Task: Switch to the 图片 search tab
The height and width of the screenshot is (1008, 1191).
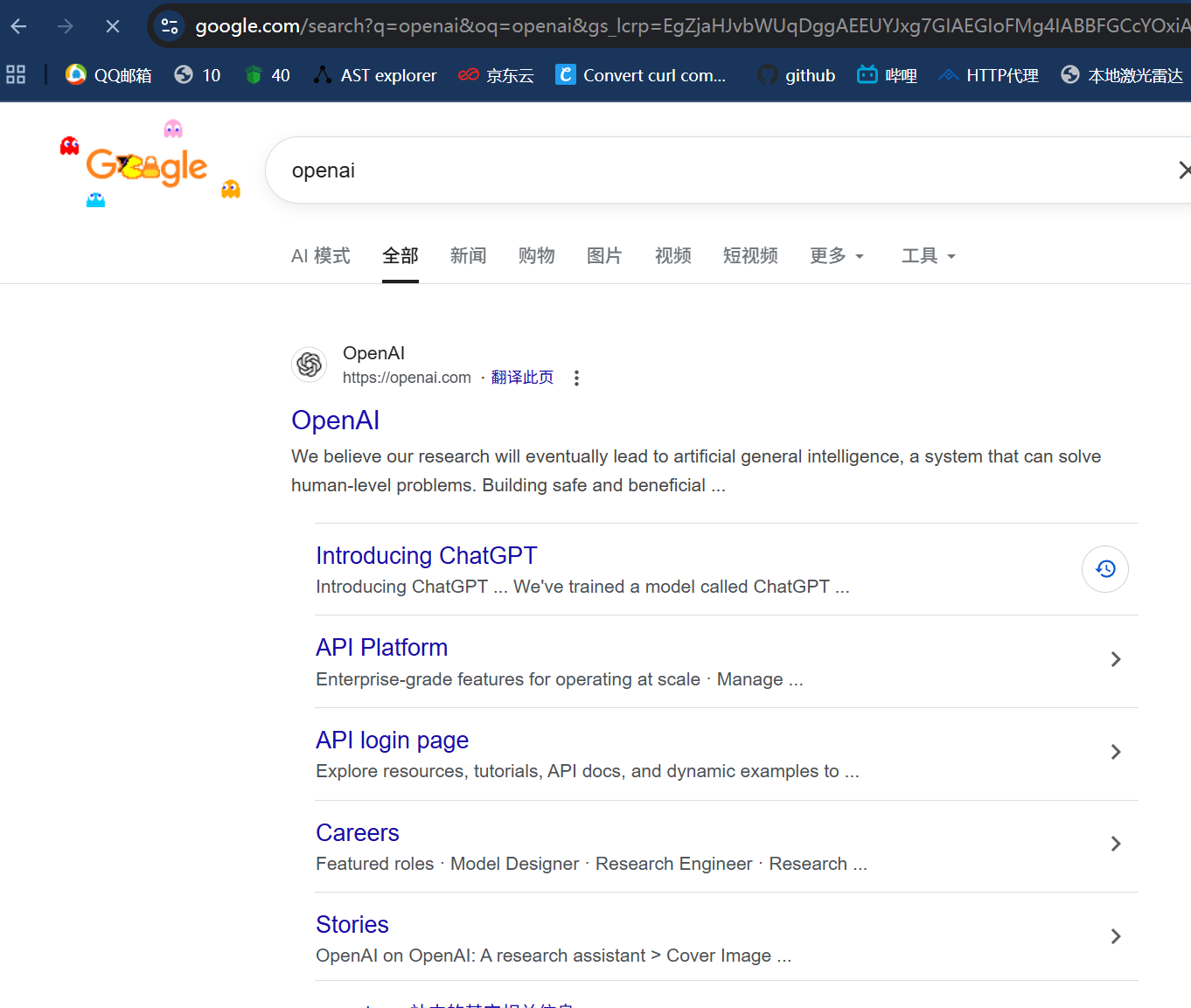Action: [x=604, y=255]
